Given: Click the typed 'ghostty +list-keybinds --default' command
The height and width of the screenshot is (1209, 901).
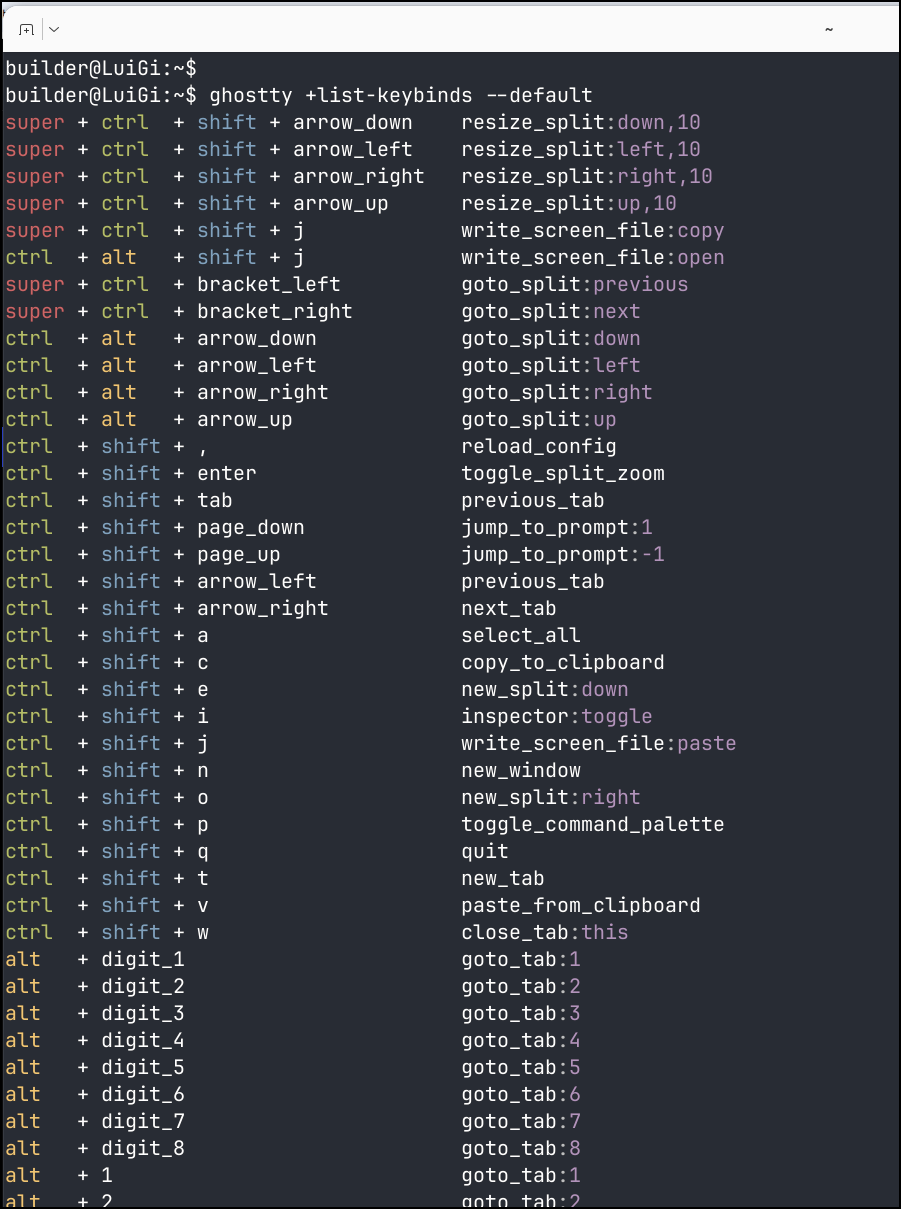Looking at the screenshot, I should (x=401, y=96).
